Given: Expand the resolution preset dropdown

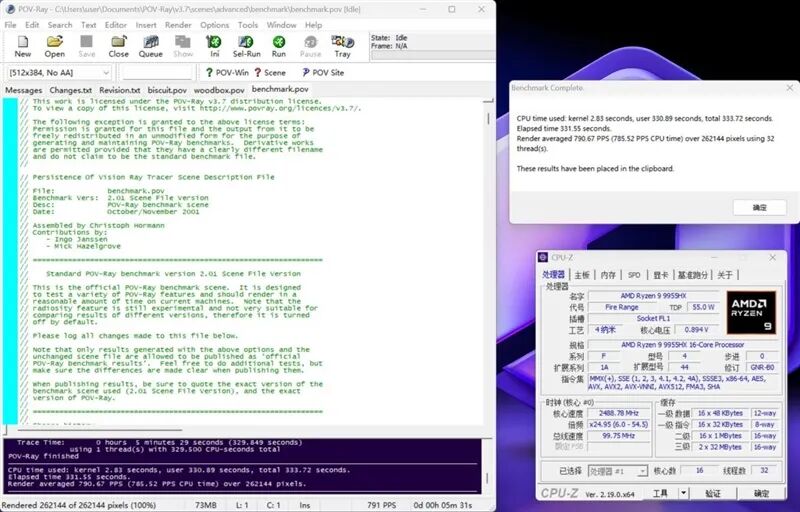Looking at the screenshot, I should pos(58,73).
